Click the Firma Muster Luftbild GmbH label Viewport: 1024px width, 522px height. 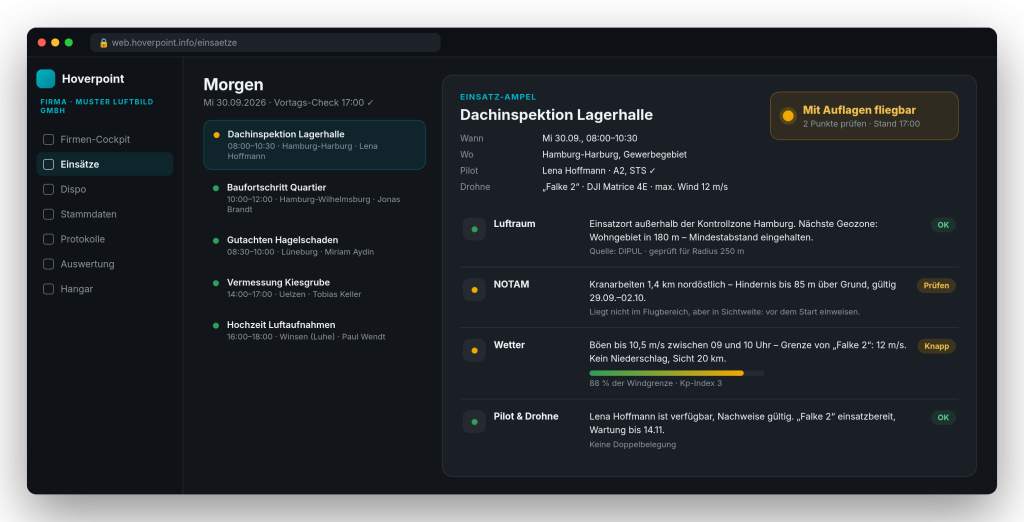click(x=97, y=106)
